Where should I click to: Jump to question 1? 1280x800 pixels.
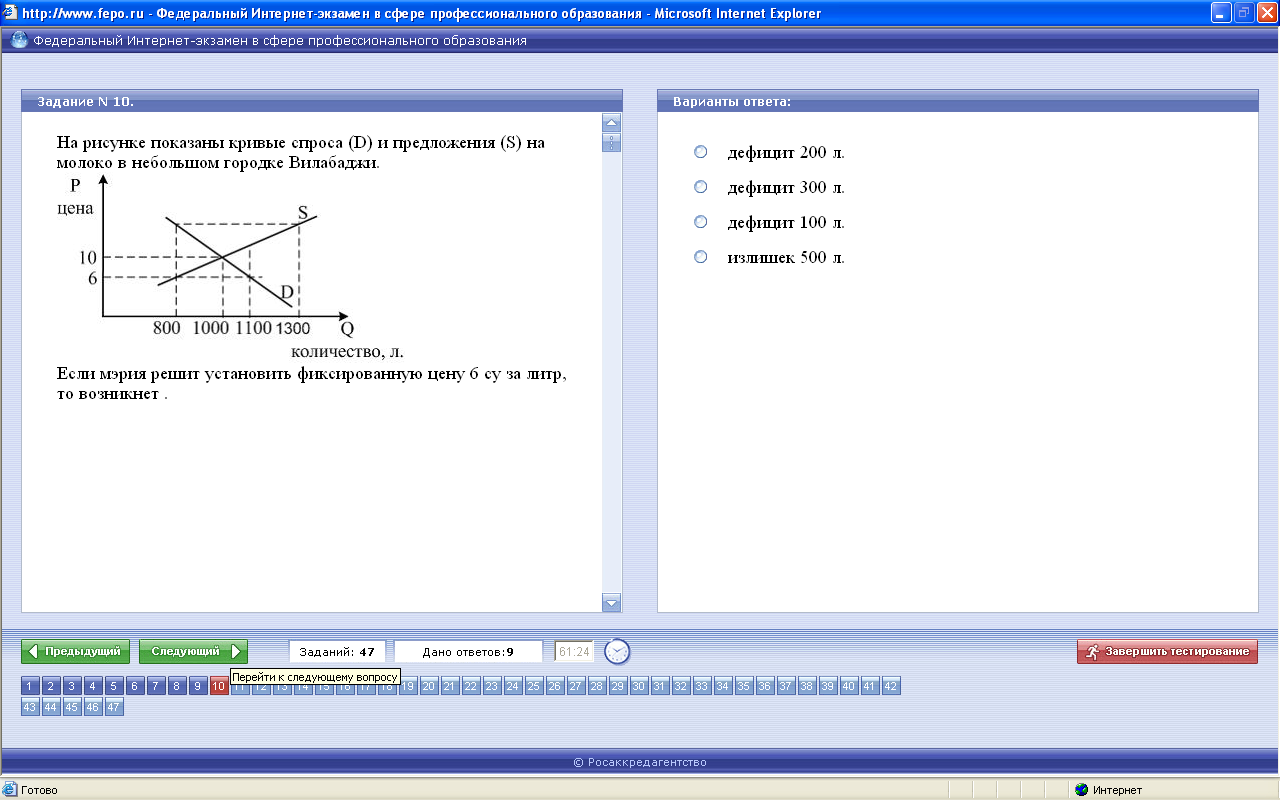(30, 686)
